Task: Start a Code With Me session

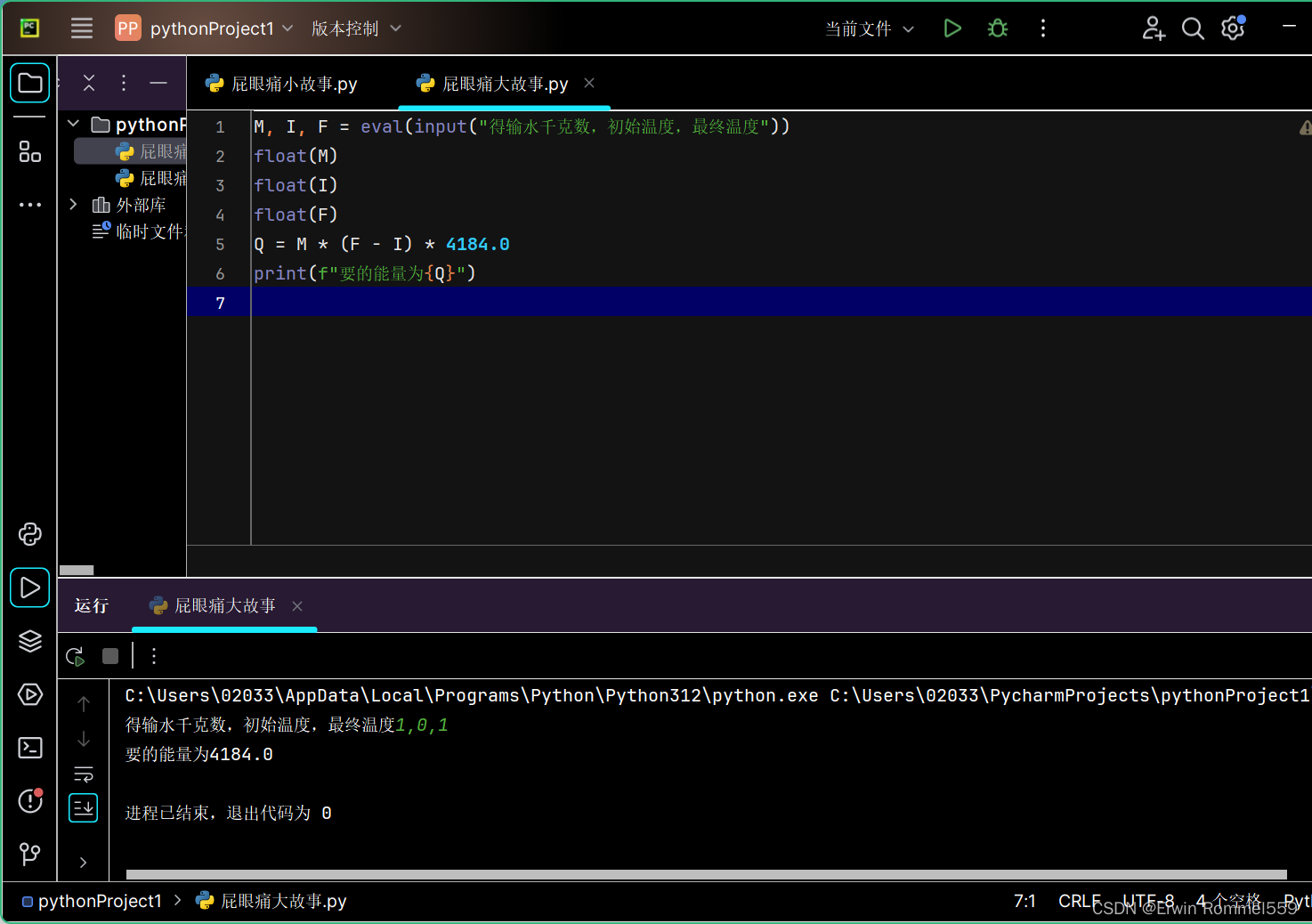Action: click(1153, 28)
